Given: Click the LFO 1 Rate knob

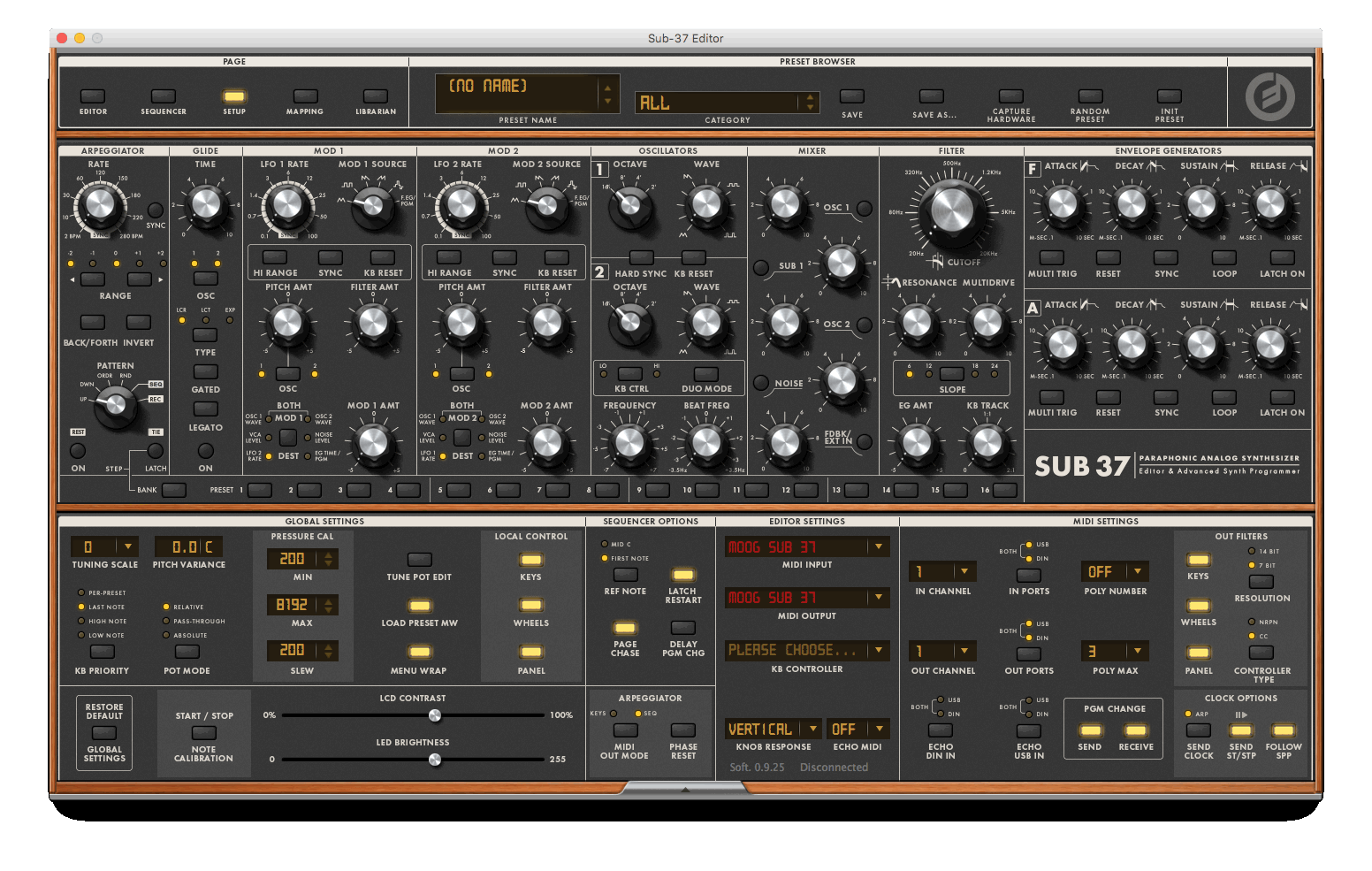Looking at the screenshot, I should click(287, 204).
